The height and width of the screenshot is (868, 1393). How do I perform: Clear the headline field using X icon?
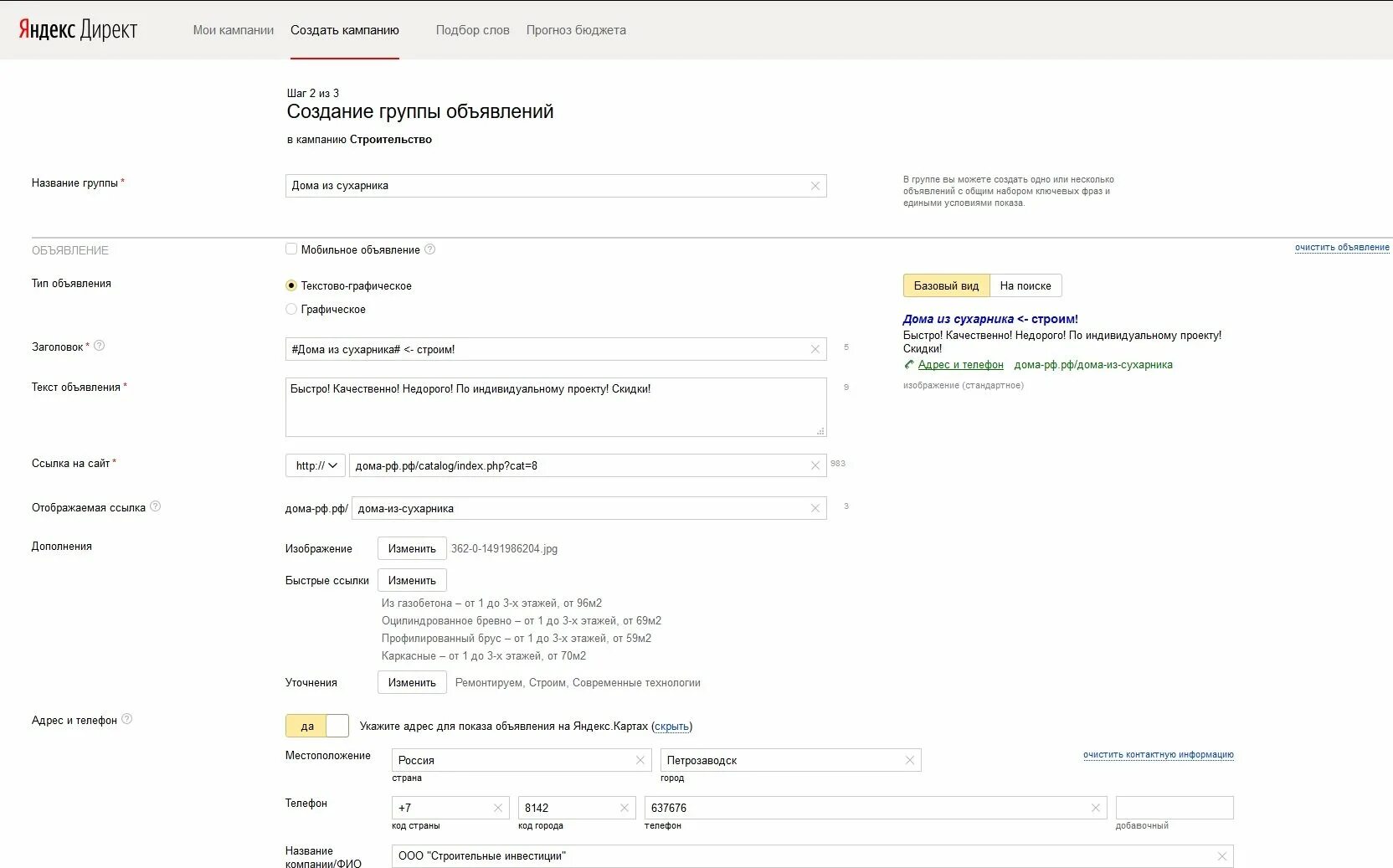pos(815,349)
